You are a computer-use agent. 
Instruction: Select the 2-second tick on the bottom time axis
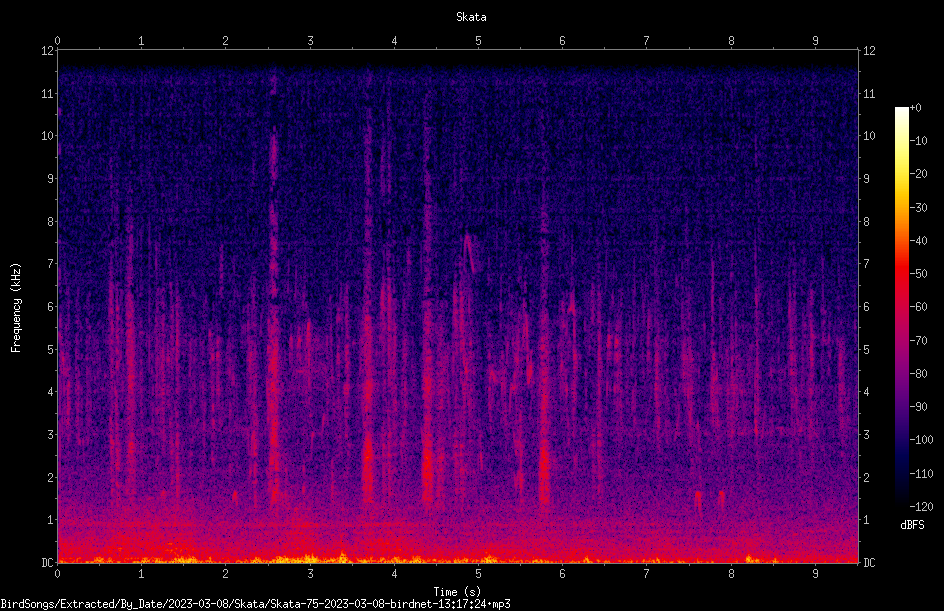pyautogui.click(x=225, y=574)
